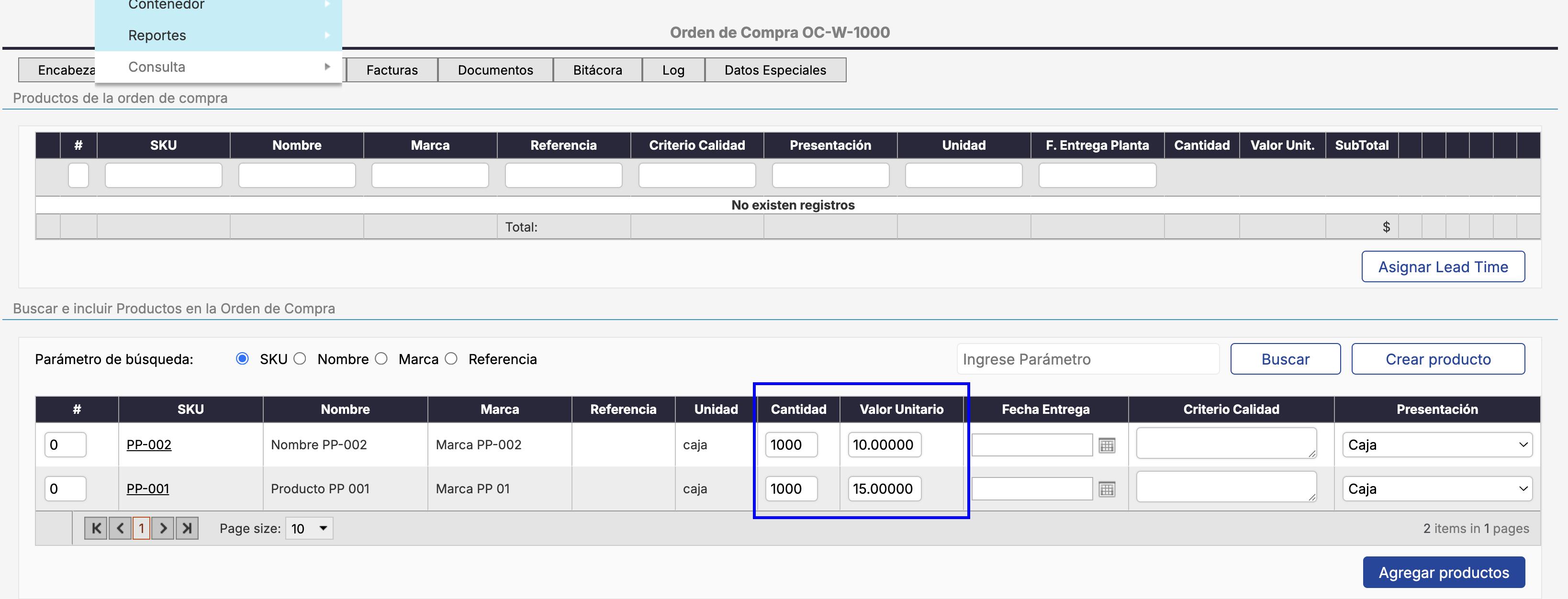This screenshot has width=1568, height=599.
Task: Open calendar picker for PP-002 delivery date
Action: point(1107,445)
